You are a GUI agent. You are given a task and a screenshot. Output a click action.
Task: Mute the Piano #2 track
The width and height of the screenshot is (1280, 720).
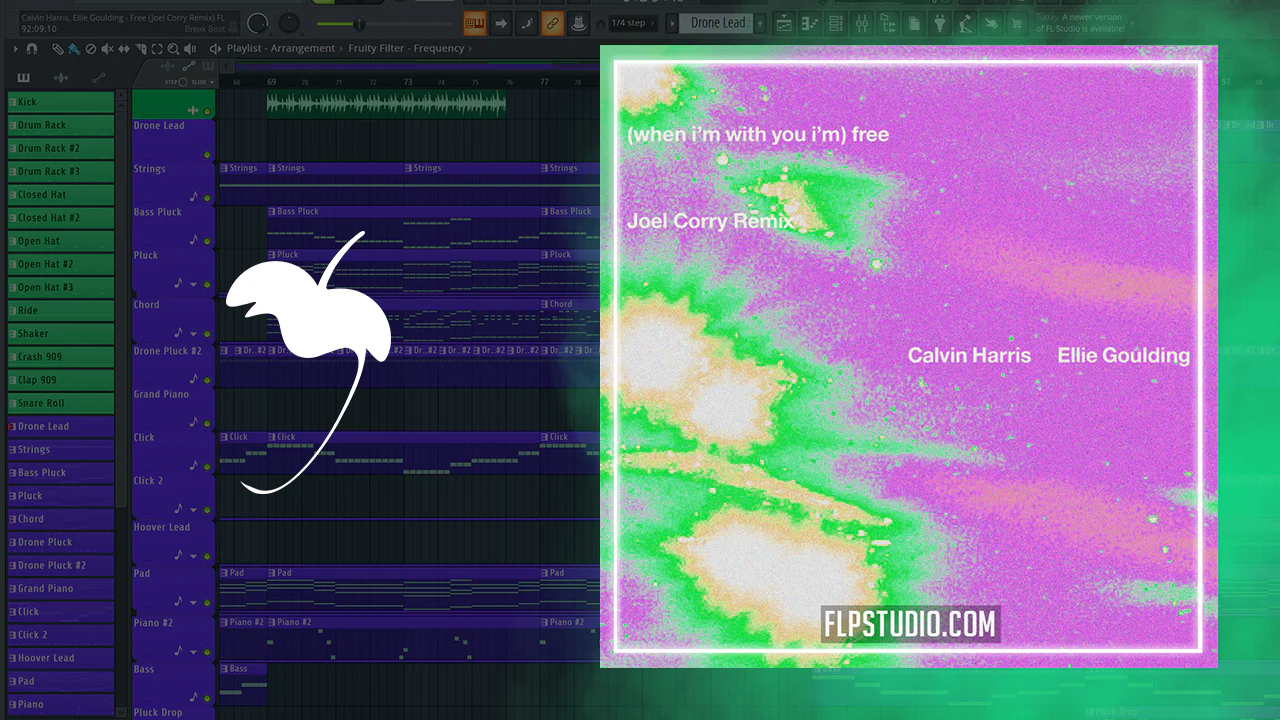pyautogui.click(x=207, y=651)
